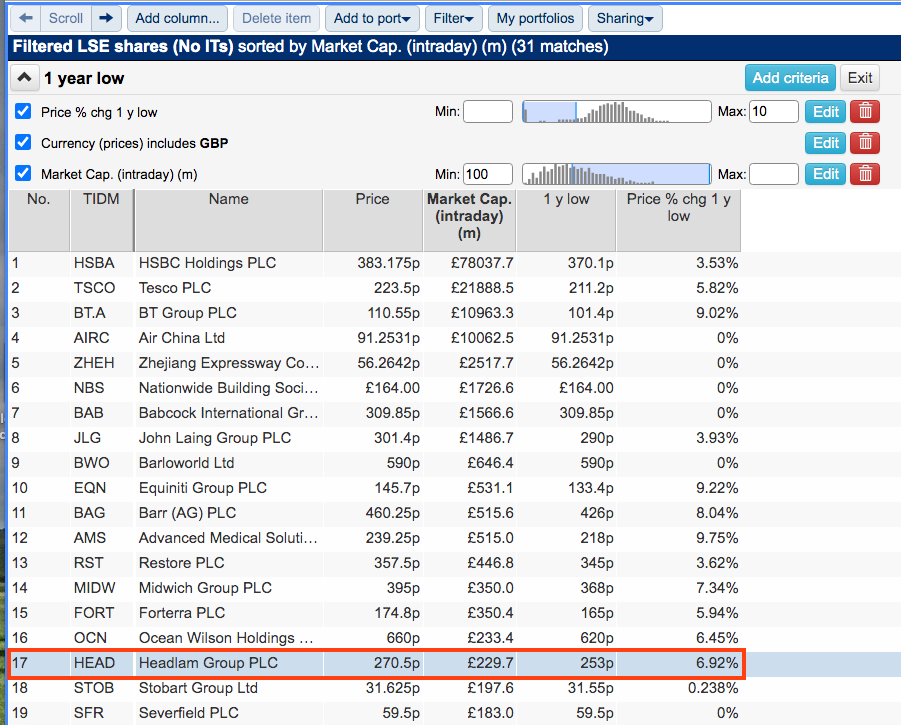The image size is (901, 725).
Task: Edit the Currency (prices) criterion
Action: pos(826,142)
